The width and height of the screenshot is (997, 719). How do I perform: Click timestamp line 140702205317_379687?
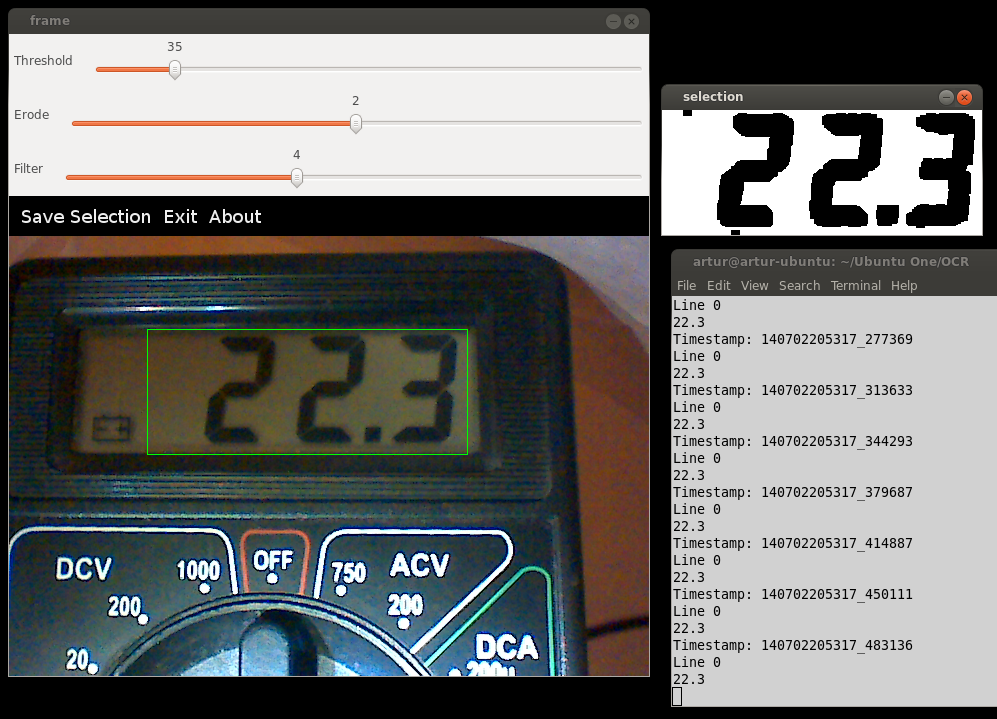pos(792,492)
